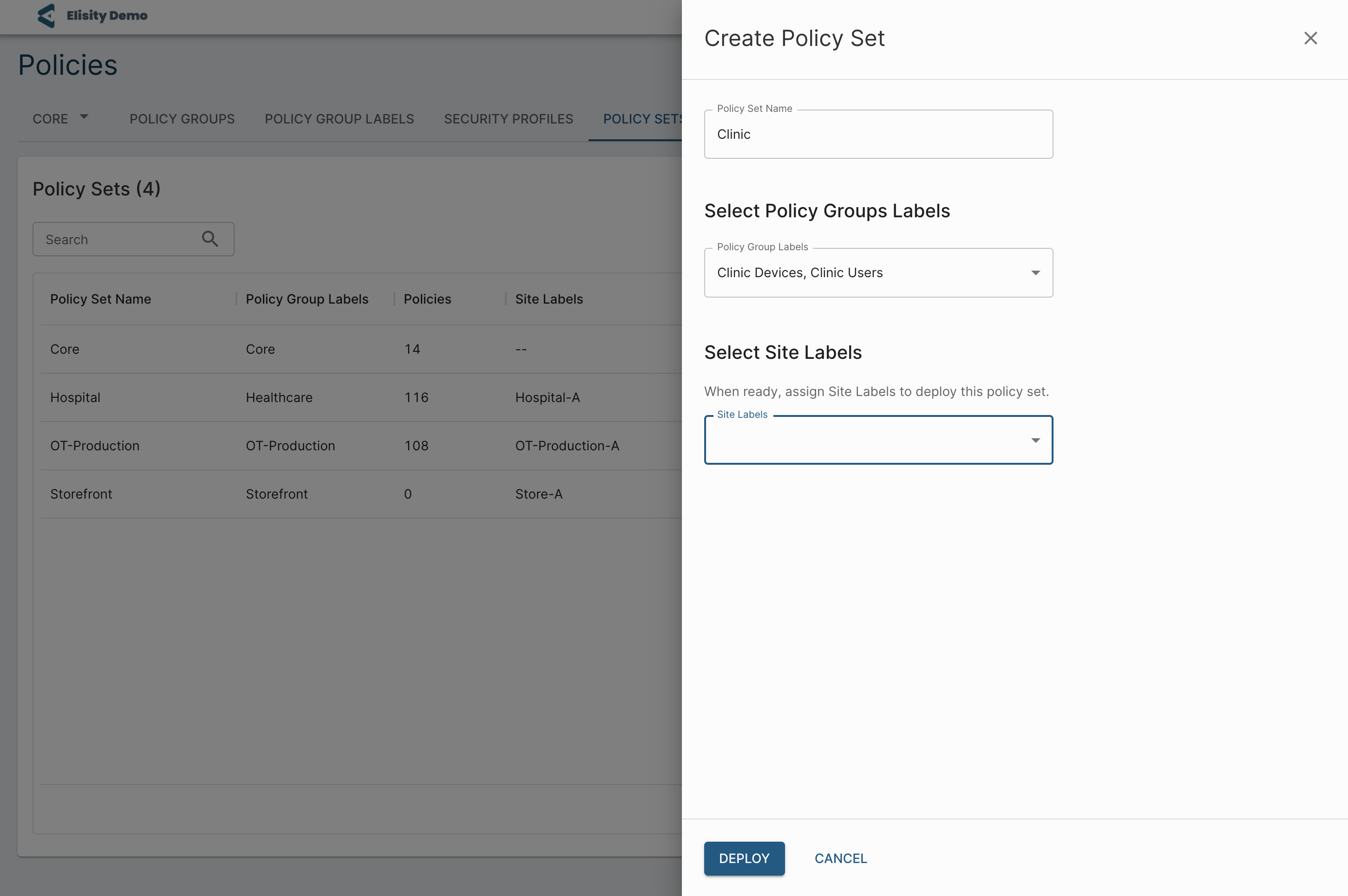Expand the CORE dropdown caret

[x=84, y=117]
